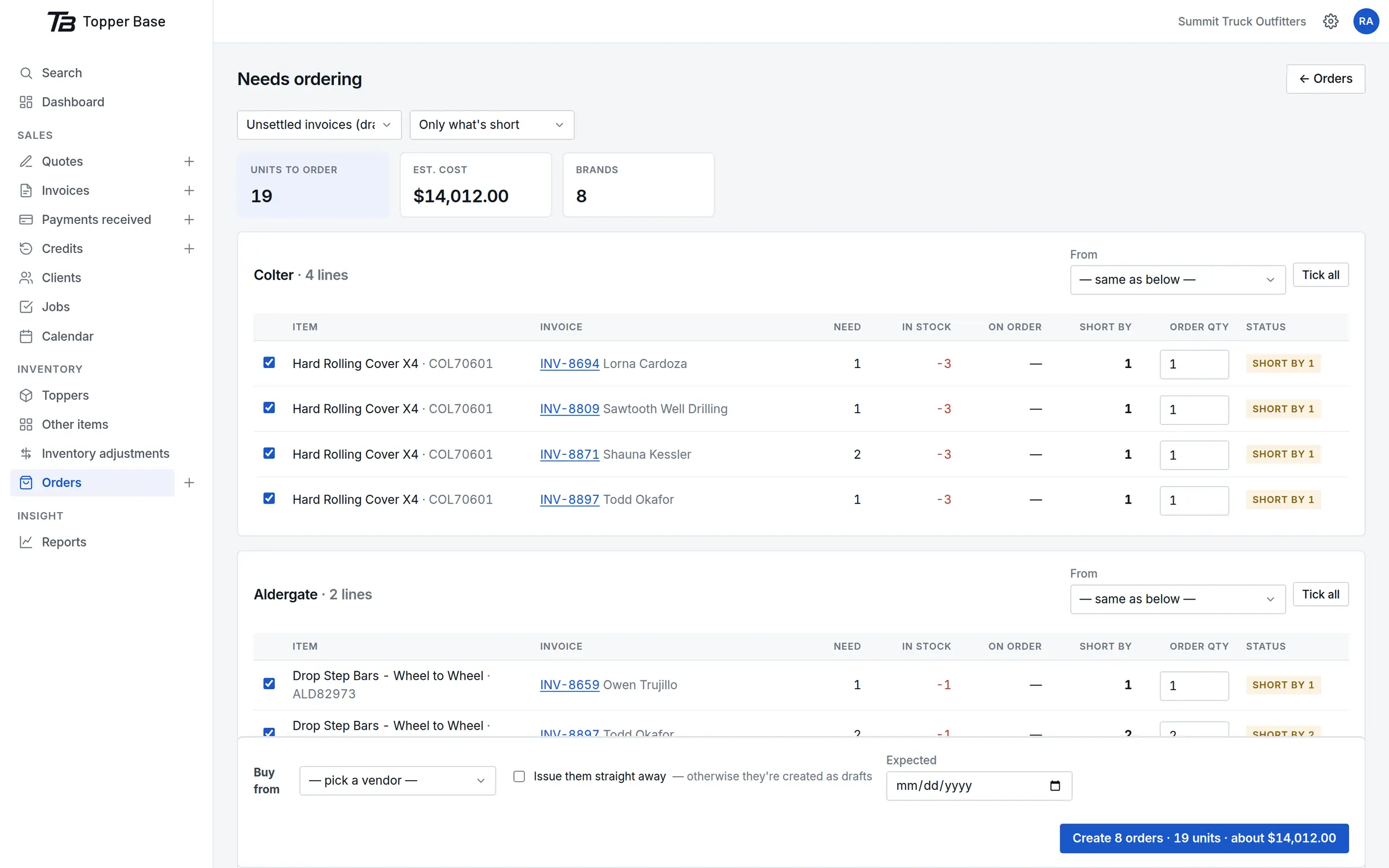Screen dimensions: 1389x868
Task: Open the pick a vendor dropdown
Action: pos(397,781)
